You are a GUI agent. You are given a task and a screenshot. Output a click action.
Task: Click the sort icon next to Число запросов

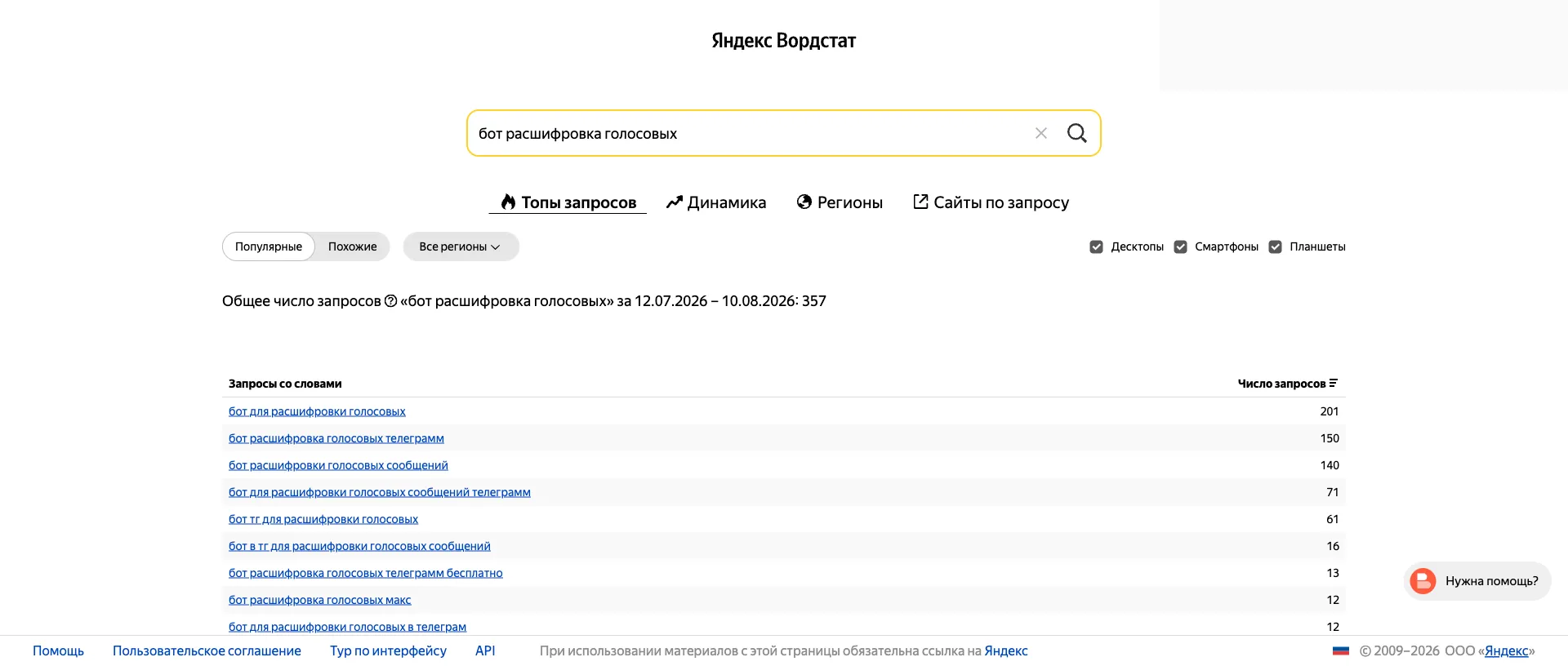[x=1333, y=383]
